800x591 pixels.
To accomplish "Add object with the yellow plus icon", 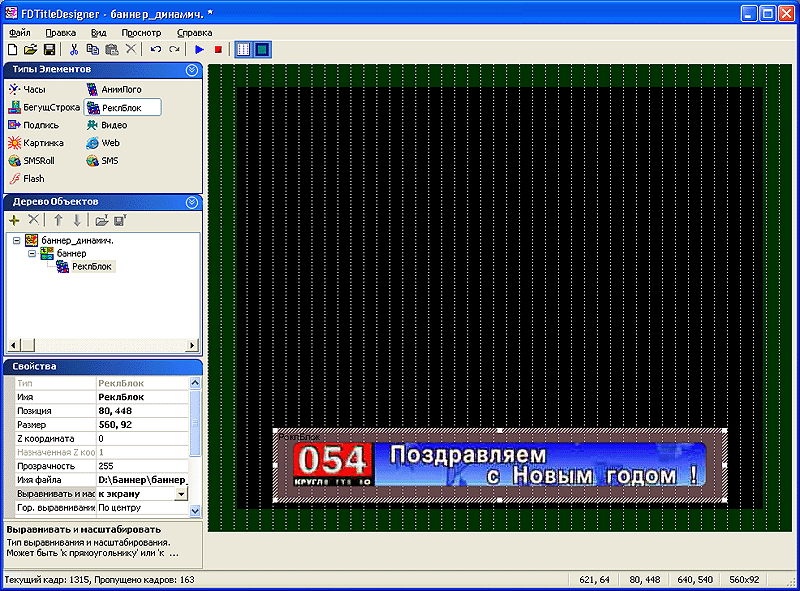I will (x=14, y=220).
